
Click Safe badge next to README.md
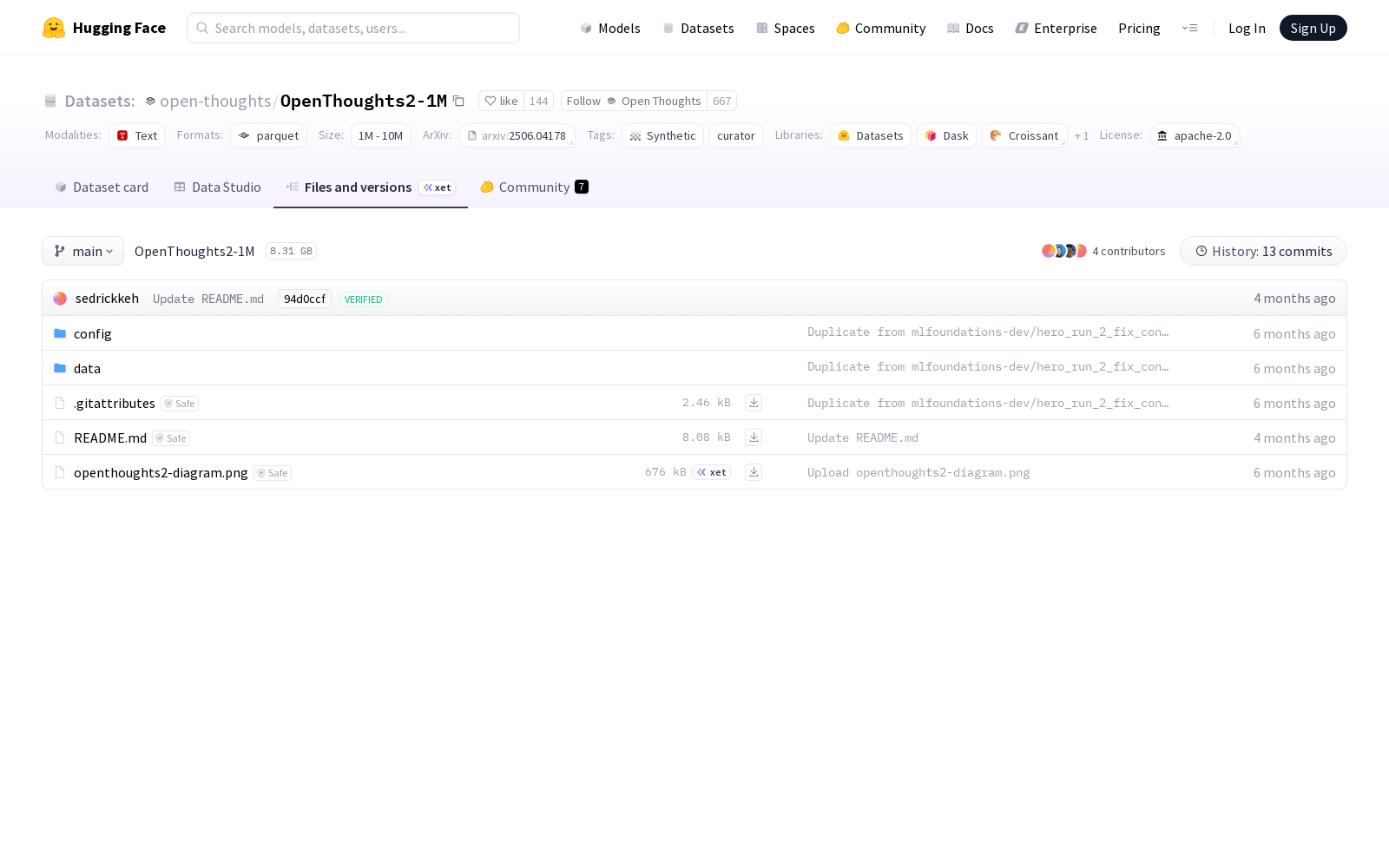(171, 438)
